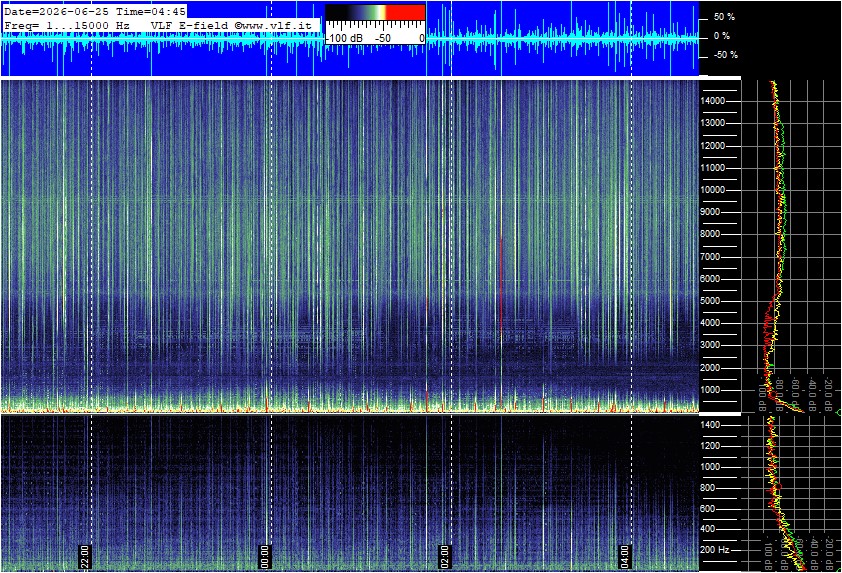Click the 2000 frequency label
This screenshot has height=573, width=842.
pos(710,368)
